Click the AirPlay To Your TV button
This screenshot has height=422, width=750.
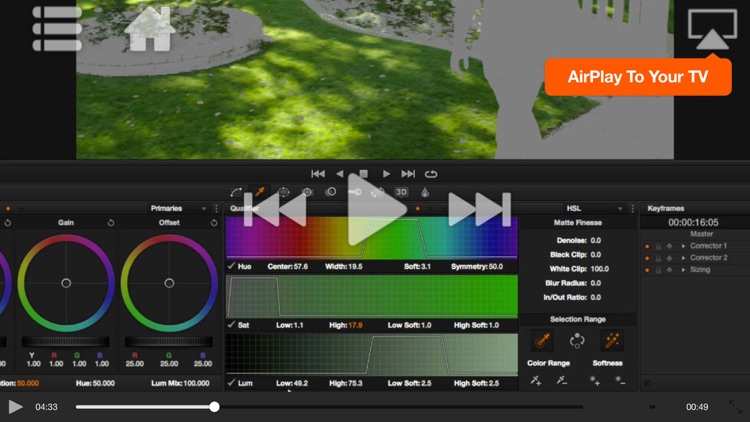pos(638,77)
